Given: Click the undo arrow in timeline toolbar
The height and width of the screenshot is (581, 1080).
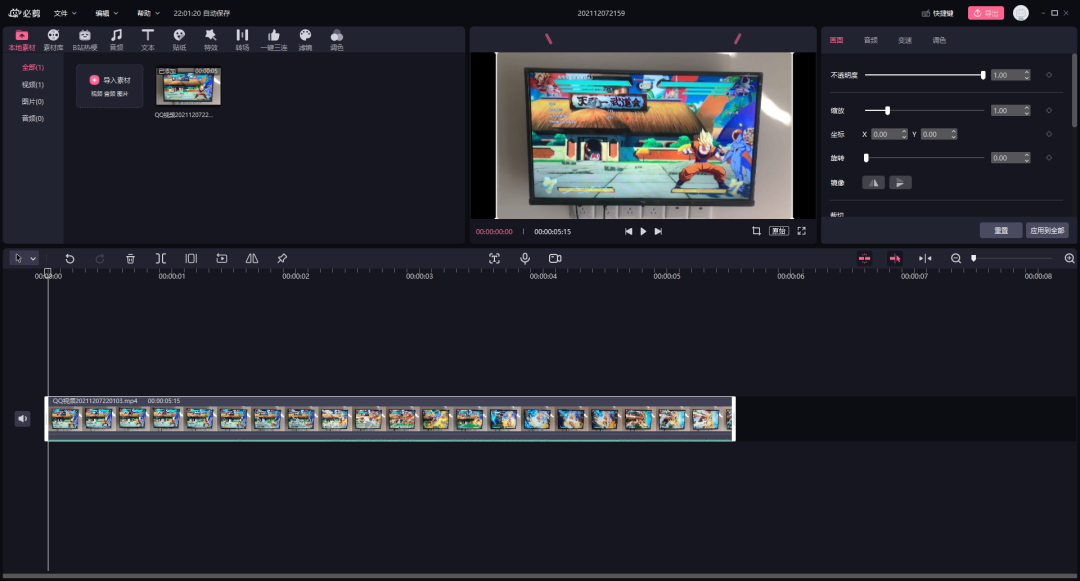Looking at the screenshot, I should tap(70, 258).
